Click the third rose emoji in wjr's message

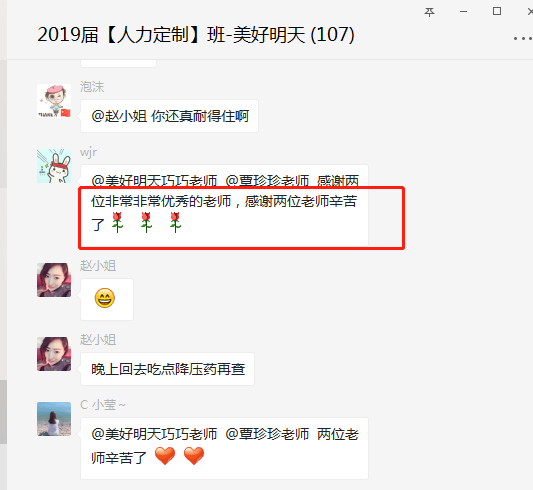point(175,223)
